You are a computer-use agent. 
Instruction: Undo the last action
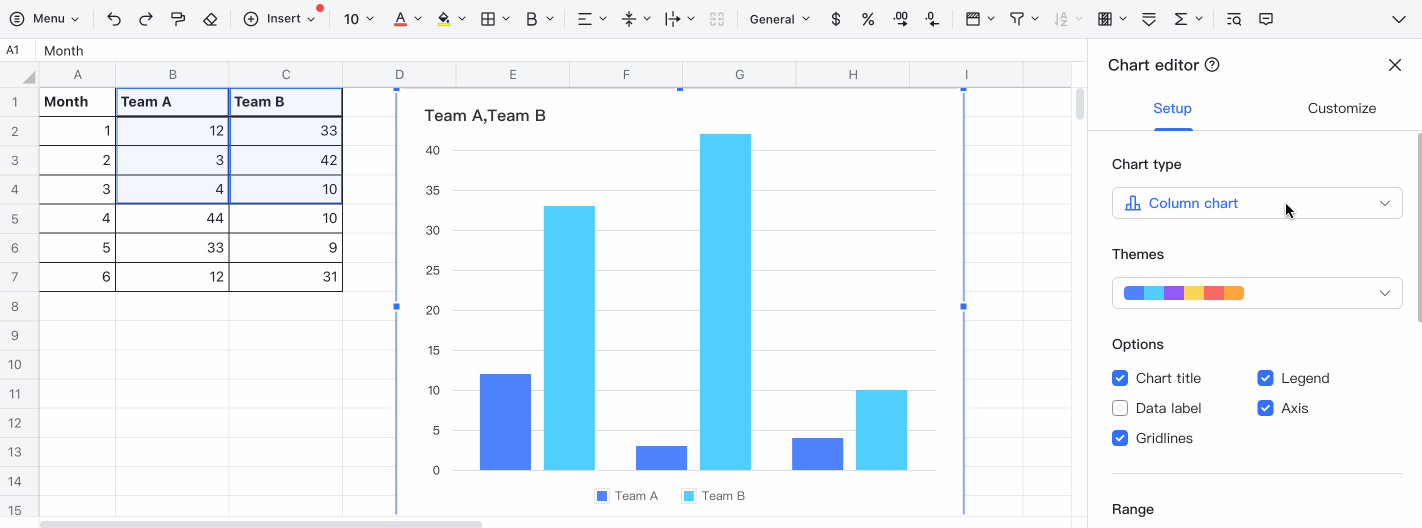114,19
